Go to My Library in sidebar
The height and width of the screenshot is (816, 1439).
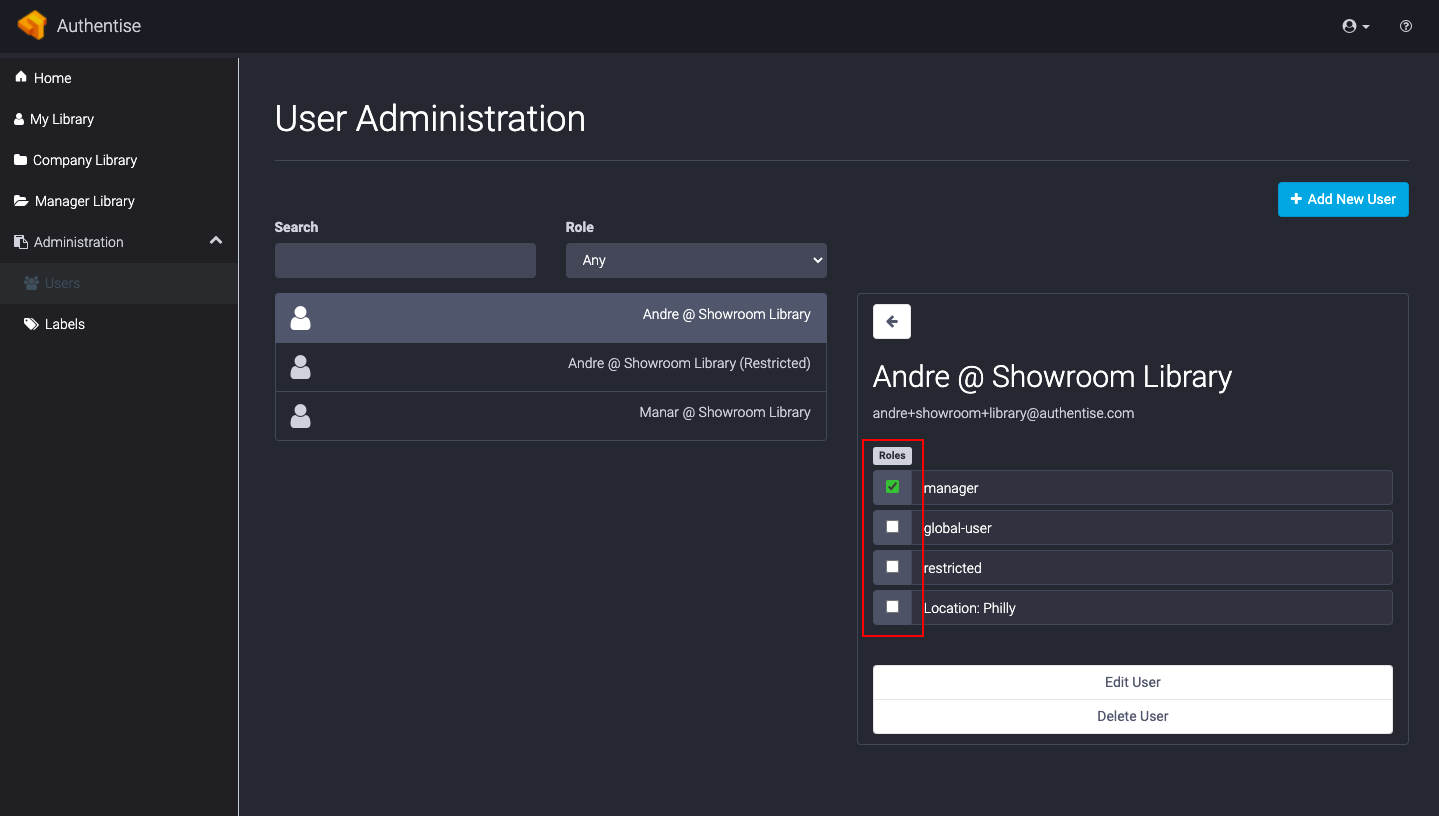[61, 119]
